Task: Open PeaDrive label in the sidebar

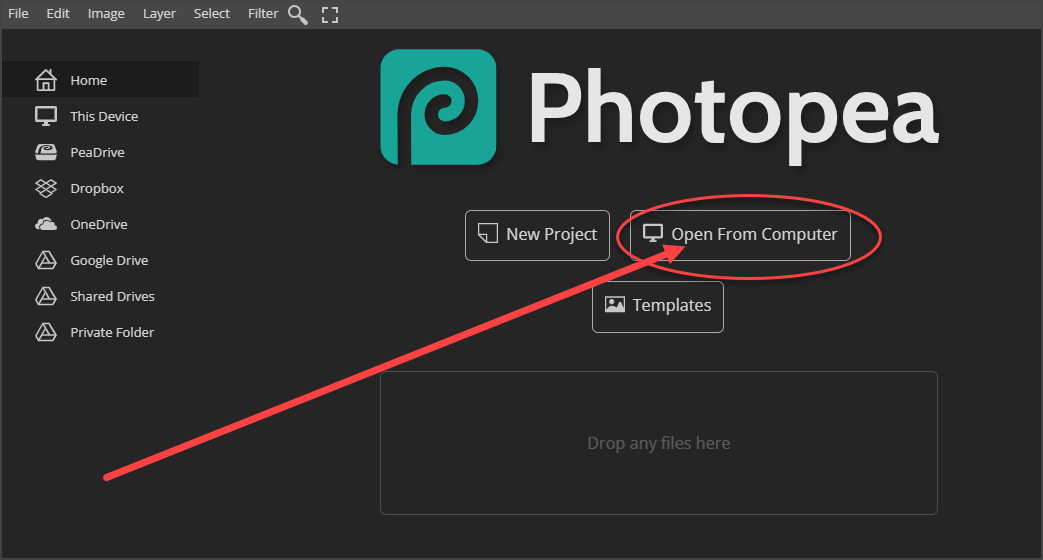Action: (97, 152)
